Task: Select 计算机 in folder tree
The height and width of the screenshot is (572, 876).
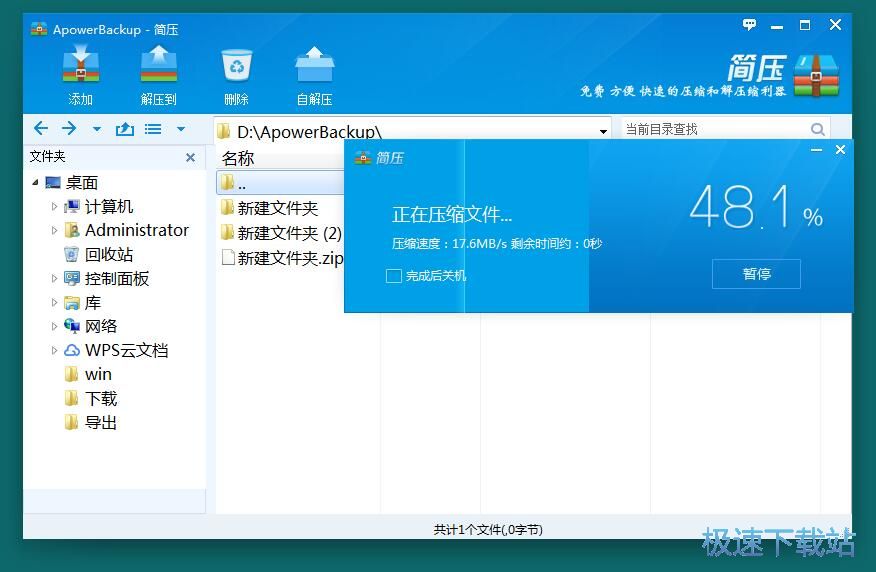Action: point(109,207)
